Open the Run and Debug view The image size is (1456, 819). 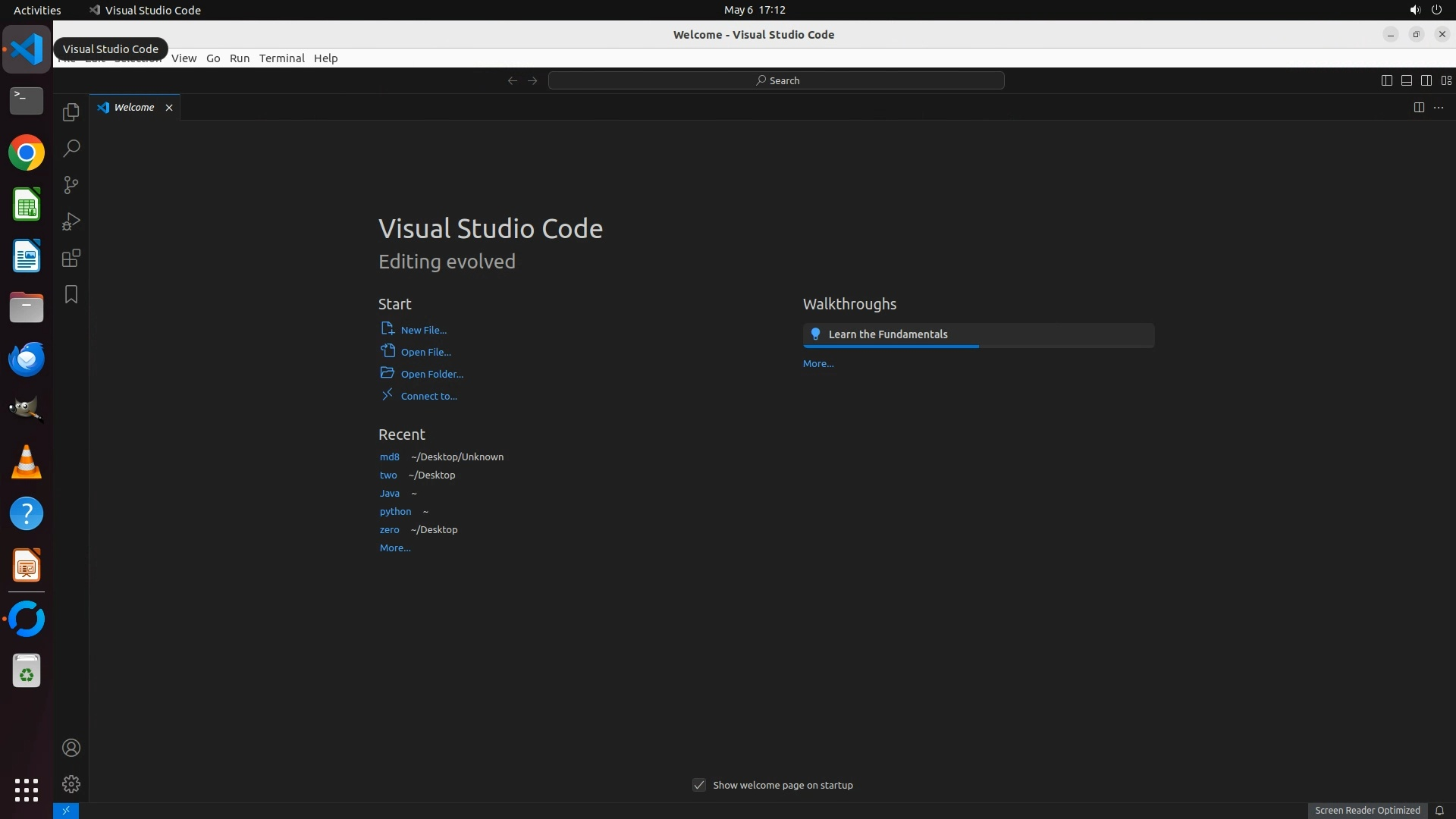pos(71,221)
